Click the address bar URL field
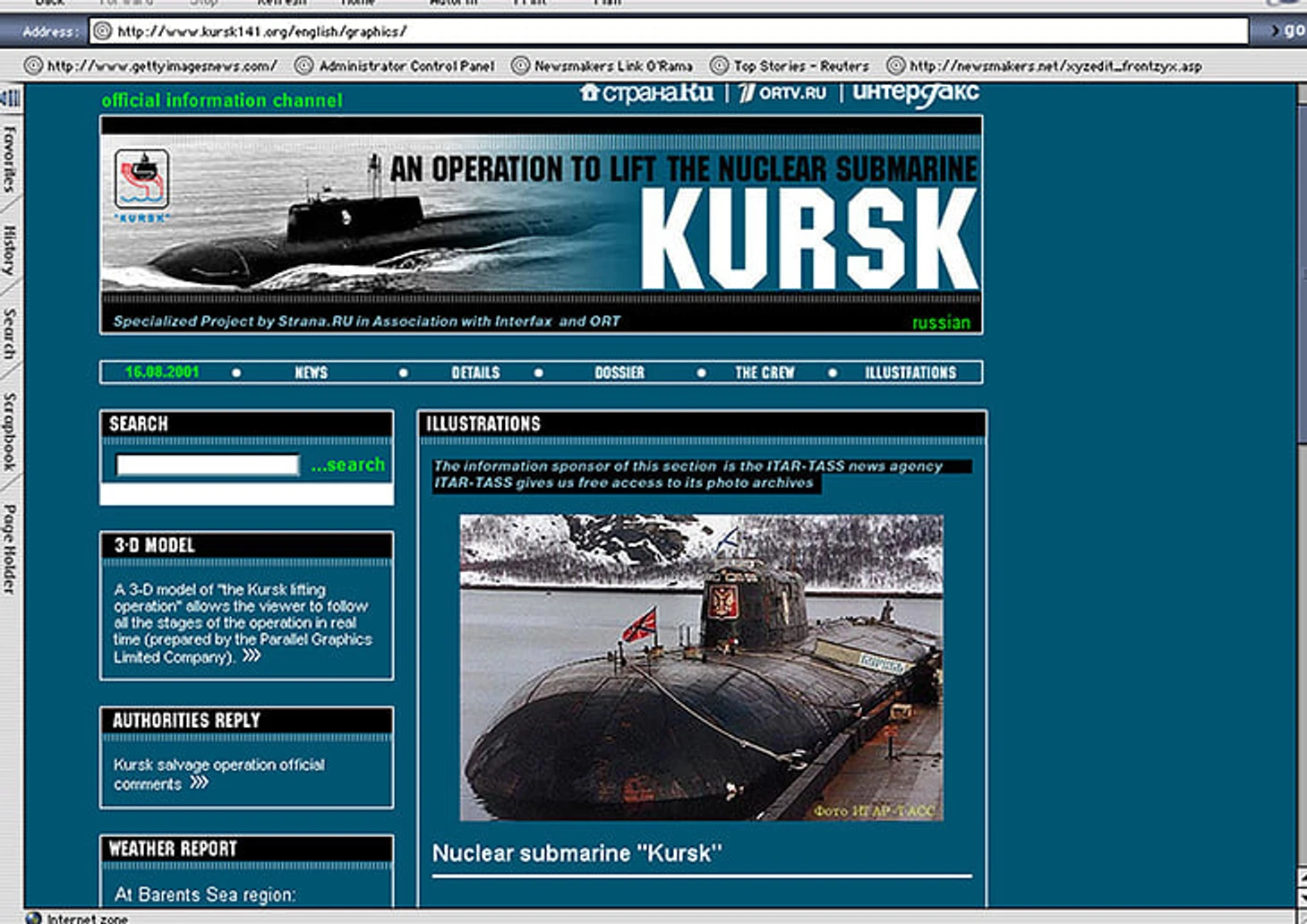Image resolution: width=1307 pixels, height=924 pixels. click(x=669, y=31)
